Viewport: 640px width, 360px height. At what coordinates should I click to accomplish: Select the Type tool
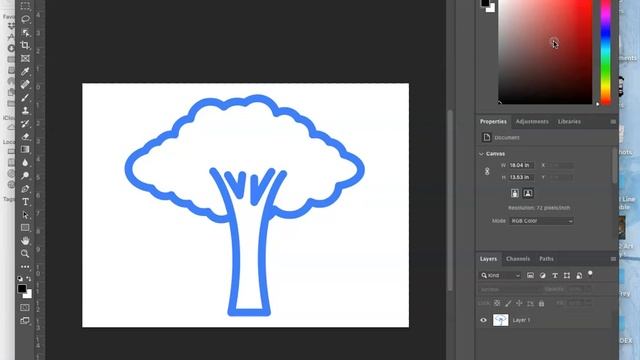pyautogui.click(x=25, y=202)
